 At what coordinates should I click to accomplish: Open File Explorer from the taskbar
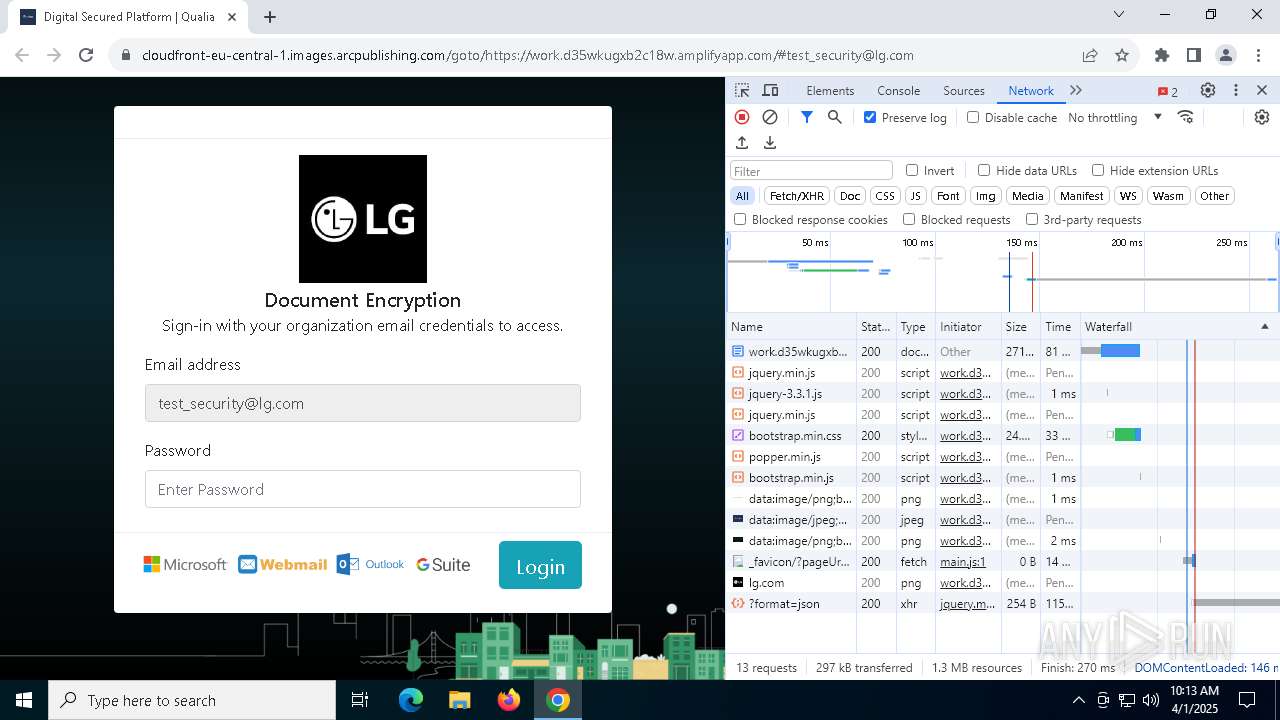pos(460,700)
